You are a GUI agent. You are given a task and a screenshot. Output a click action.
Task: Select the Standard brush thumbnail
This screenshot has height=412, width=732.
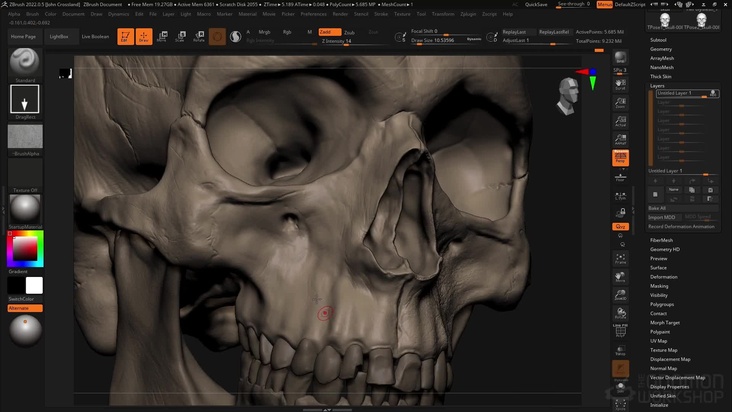pyautogui.click(x=25, y=62)
